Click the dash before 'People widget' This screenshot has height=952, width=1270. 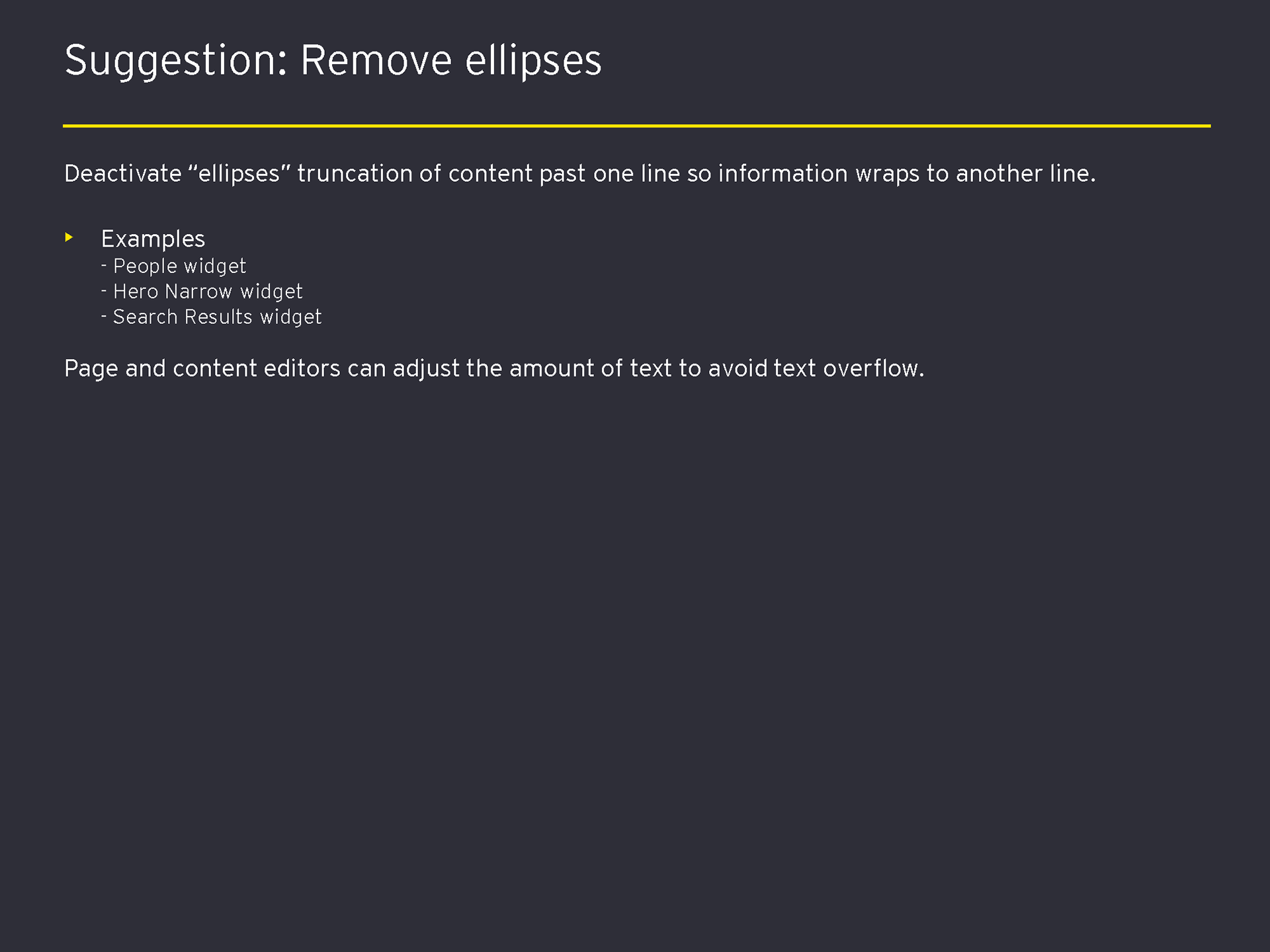pos(105,266)
